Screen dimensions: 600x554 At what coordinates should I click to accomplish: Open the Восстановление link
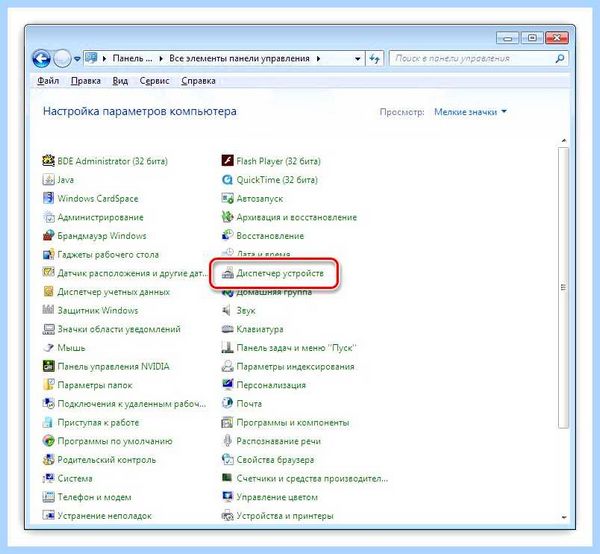[x=270, y=236]
